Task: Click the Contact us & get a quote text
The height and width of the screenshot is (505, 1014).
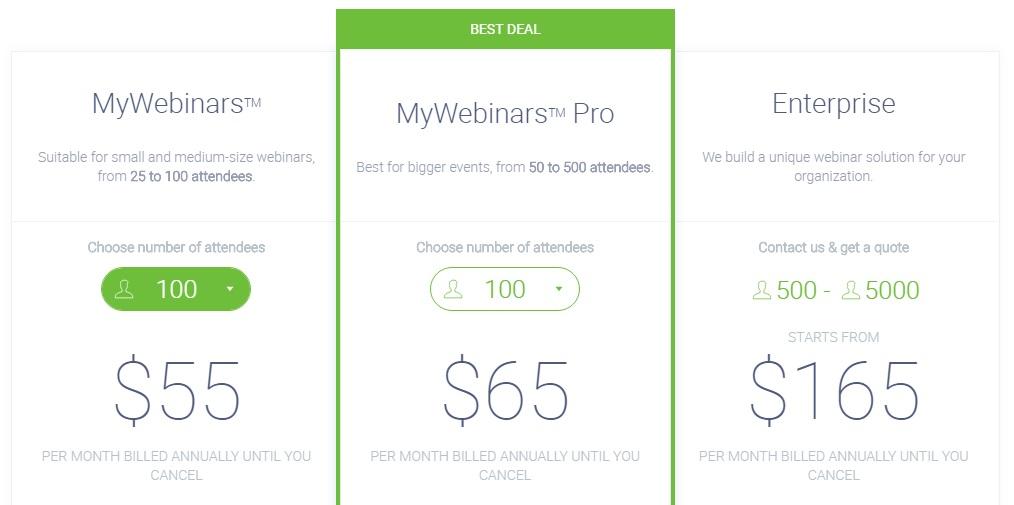Action: coord(834,248)
